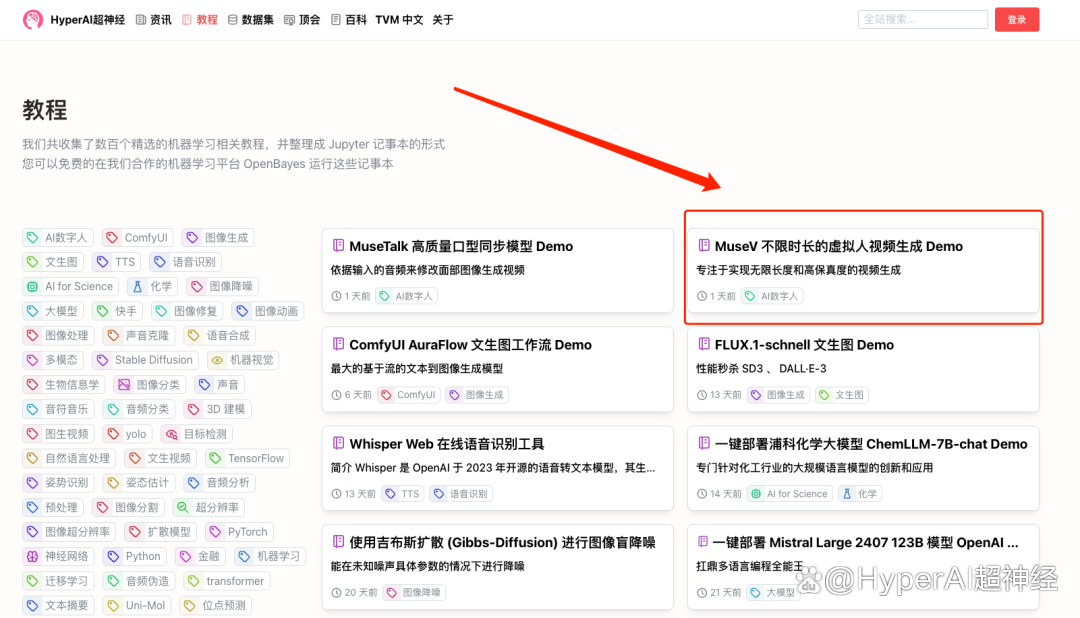Click the notebook icon beside Gibbs-Diffusion title
This screenshot has width=1080, height=618.
338,542
